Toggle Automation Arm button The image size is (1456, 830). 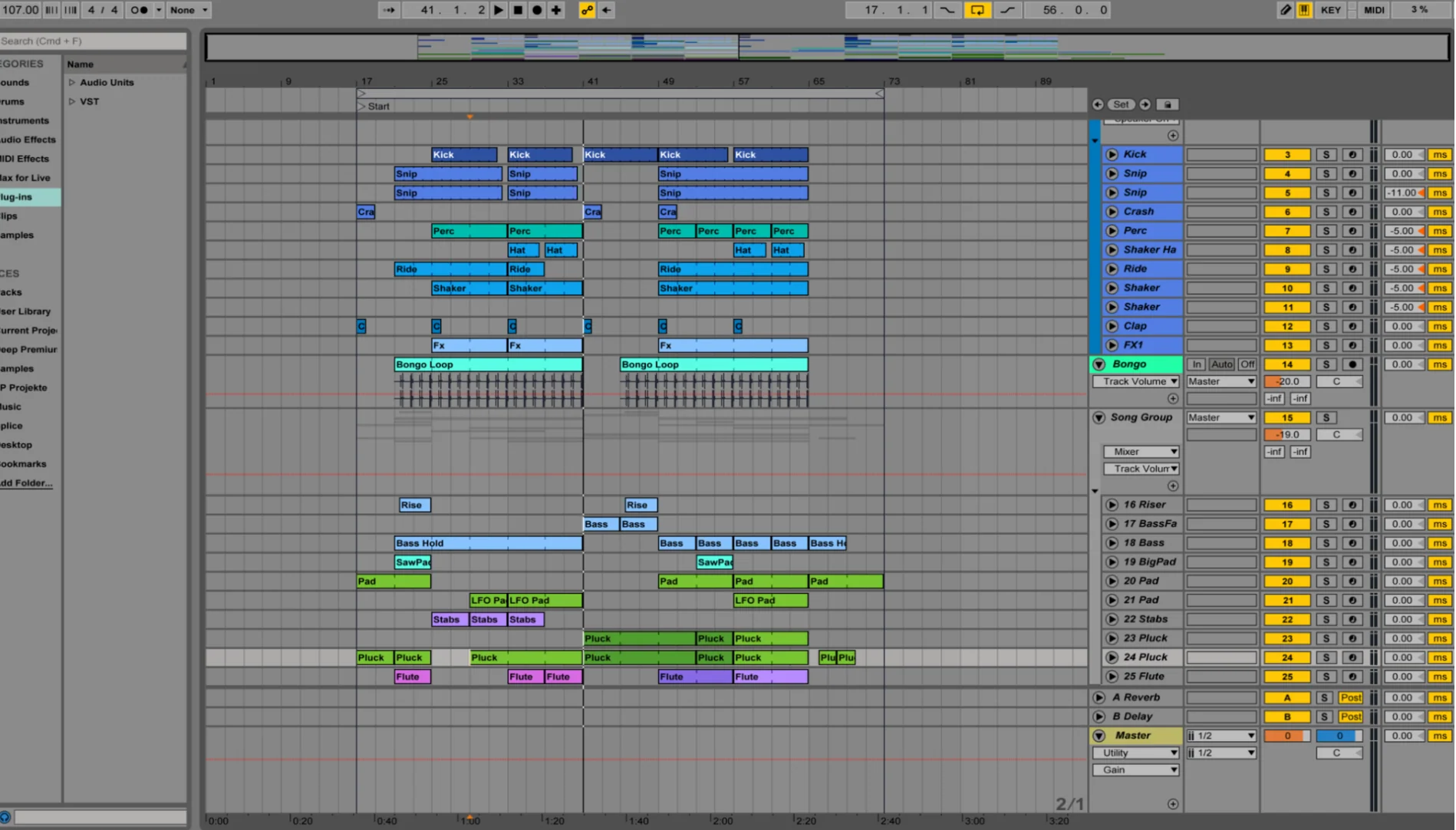coord(587,10)
